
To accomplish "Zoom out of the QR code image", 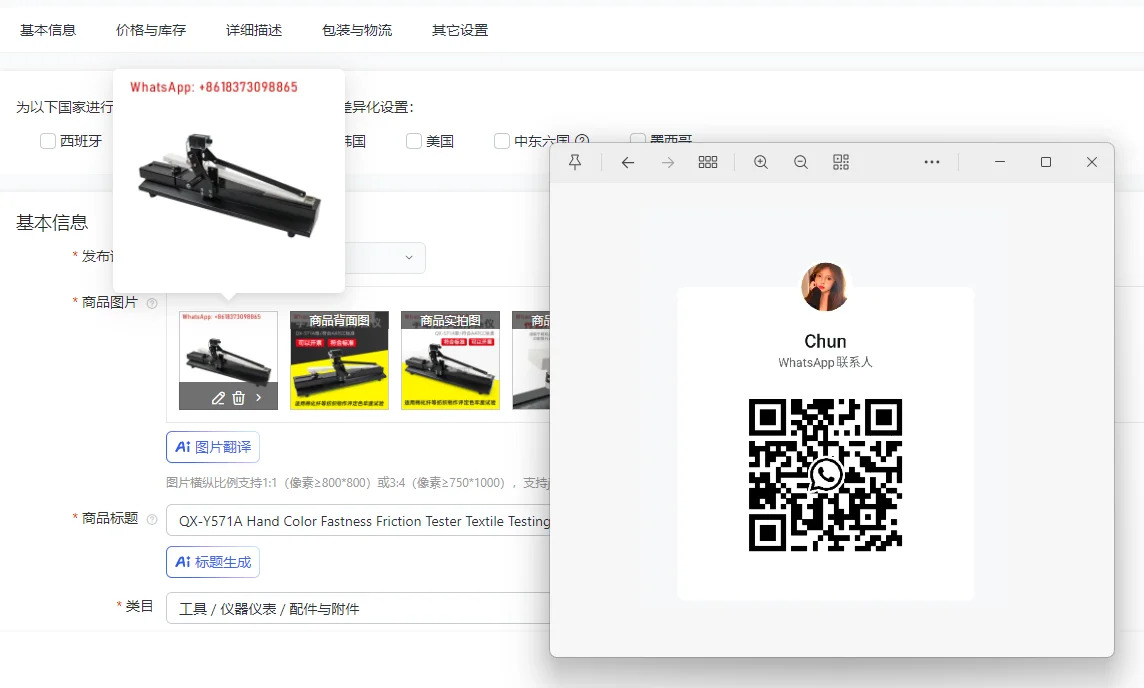I will coord(800,162).
